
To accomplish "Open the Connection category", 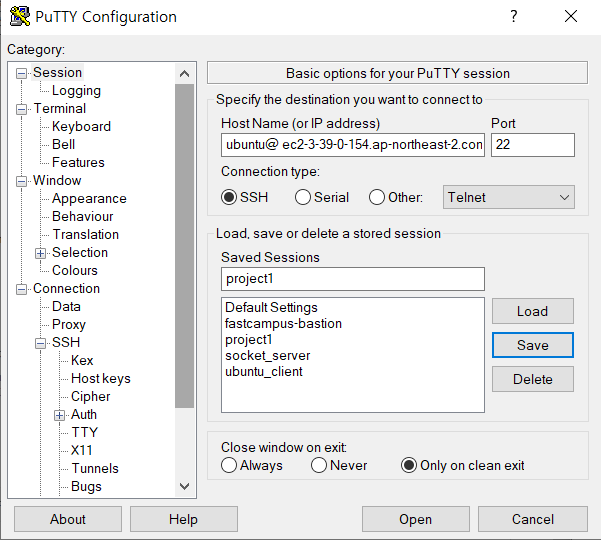I will click(66, 289).
